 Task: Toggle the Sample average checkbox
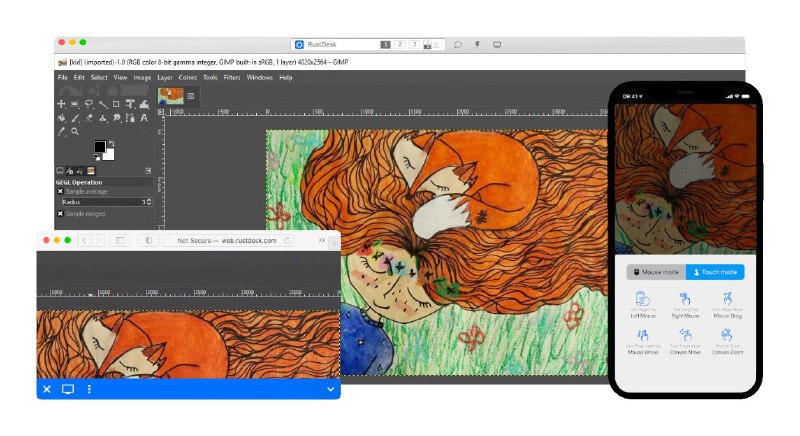tap(60, 191)
